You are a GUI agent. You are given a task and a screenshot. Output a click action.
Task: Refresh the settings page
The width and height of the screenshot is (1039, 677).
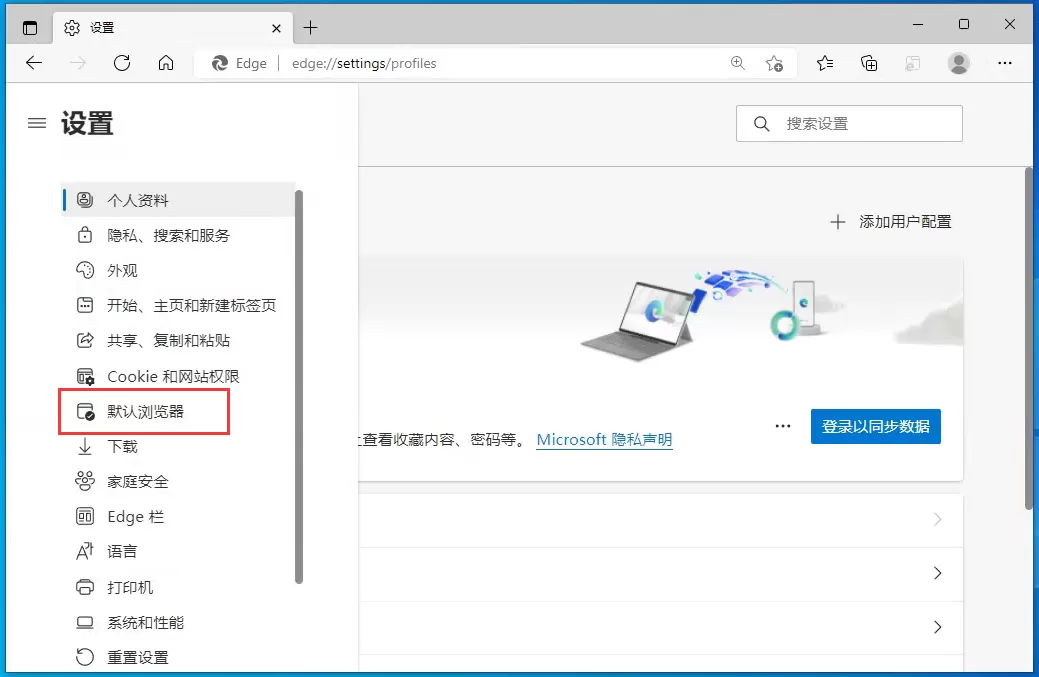tap(122, 63)
